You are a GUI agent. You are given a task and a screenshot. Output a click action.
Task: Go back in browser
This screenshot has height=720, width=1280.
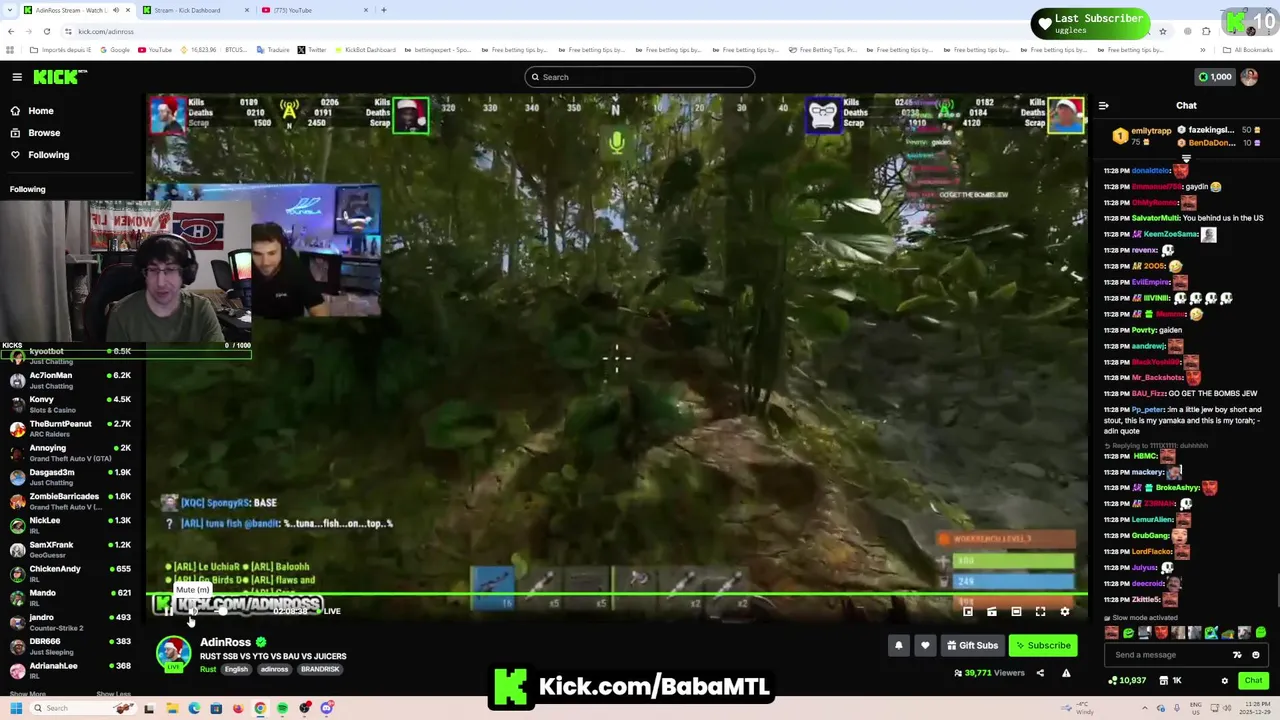point(10,31)
